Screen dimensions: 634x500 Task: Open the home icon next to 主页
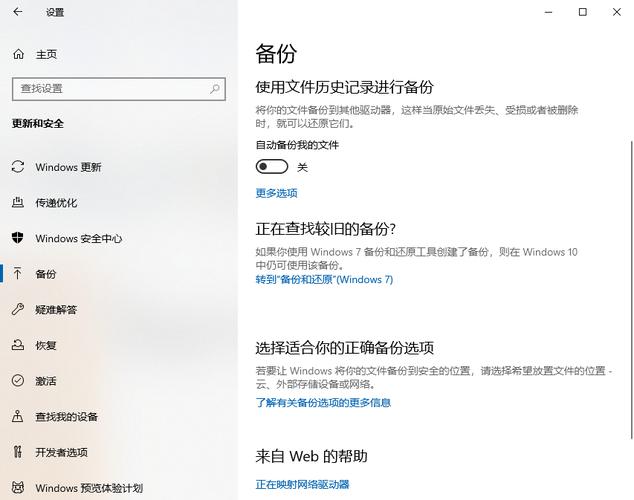(x=18, y=54)
